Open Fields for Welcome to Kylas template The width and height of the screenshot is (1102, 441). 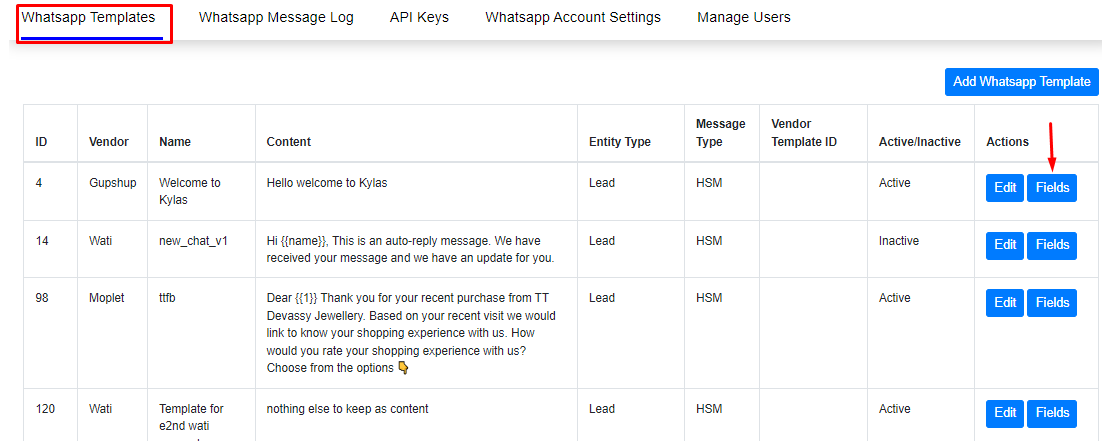[x=1052, y=188]
